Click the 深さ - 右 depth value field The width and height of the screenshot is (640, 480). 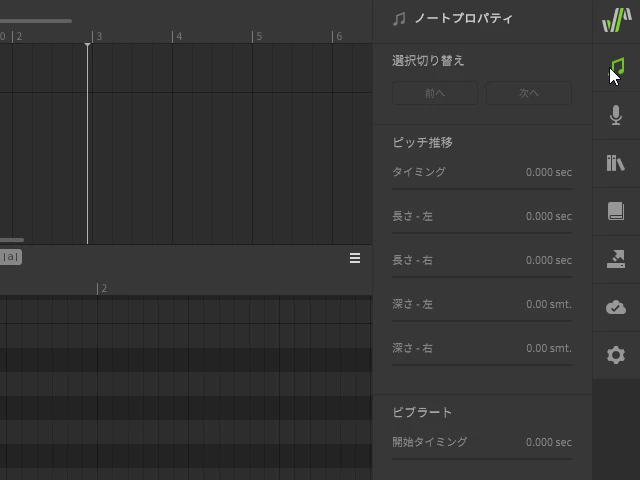coord(548,348)
